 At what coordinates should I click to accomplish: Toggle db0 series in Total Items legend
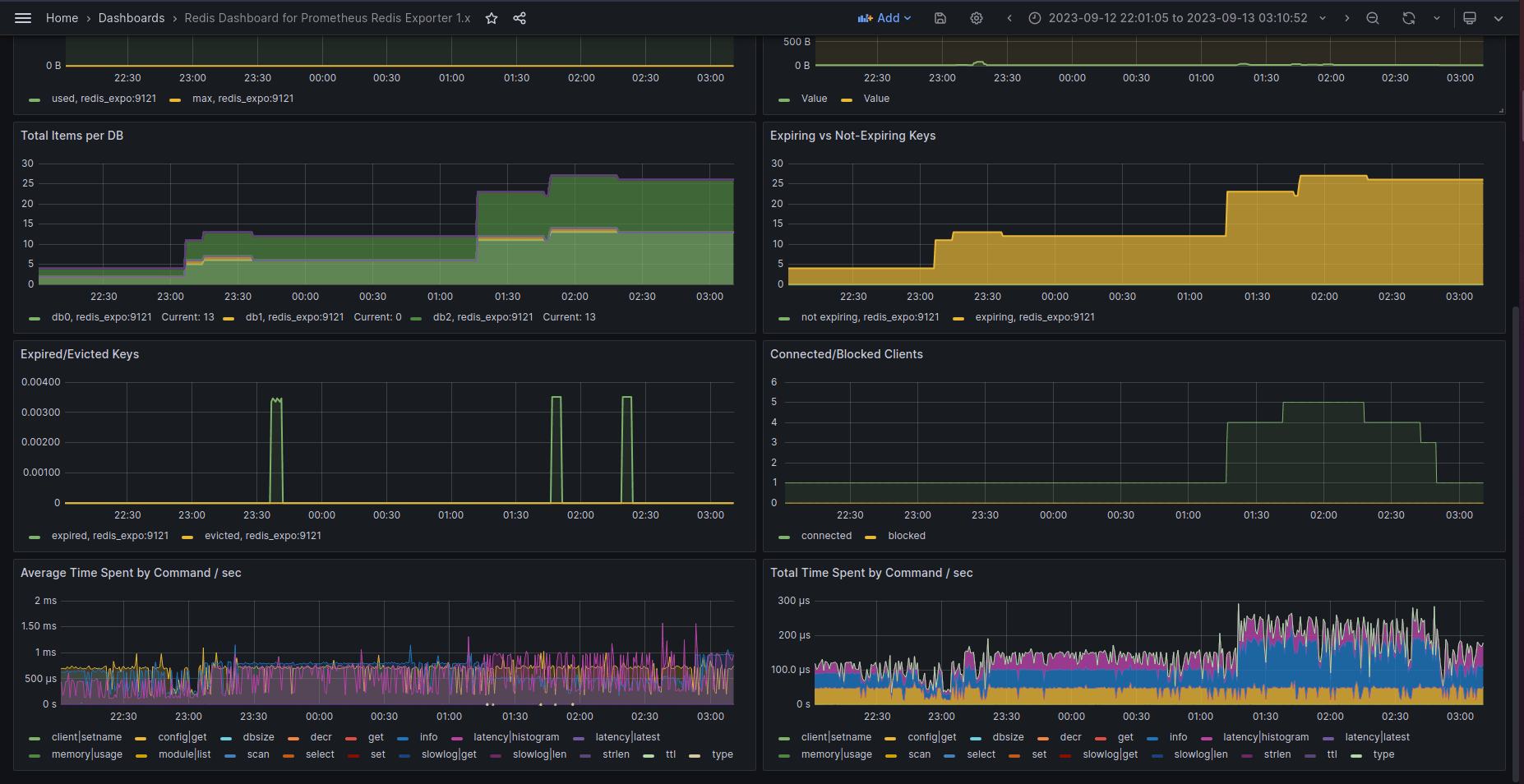click(x=101, y=317)
